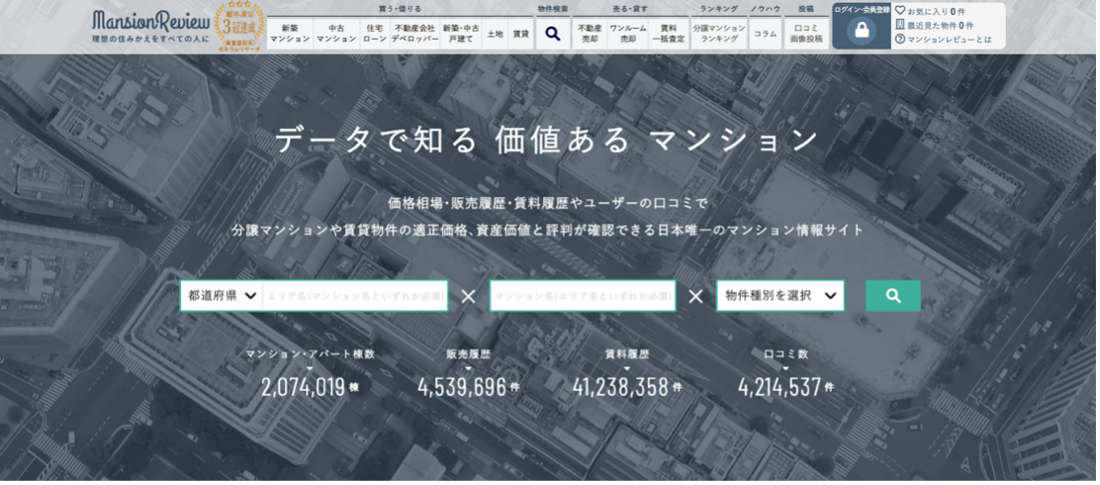Viewport: 1100px width, 485px height.
Task: Open favorites via the heart icon
Action: [900, 11]
